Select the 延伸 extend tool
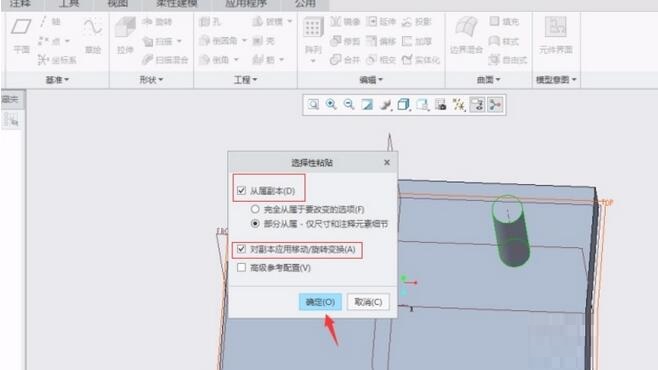Image resolution: width=658 pixels, height=370 pixels. coord(381,22)
